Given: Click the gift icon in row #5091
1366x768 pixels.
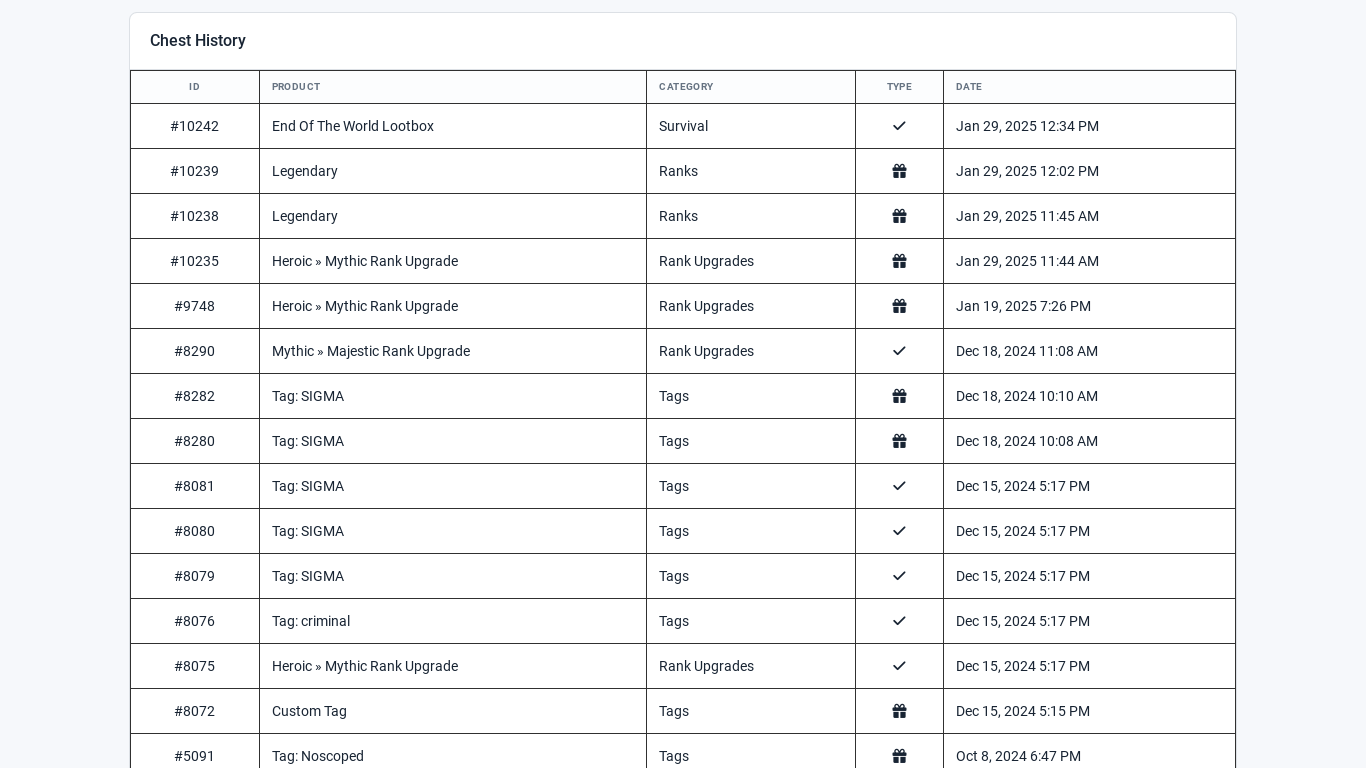Looking at the screenshot, I should click(899, 756).
